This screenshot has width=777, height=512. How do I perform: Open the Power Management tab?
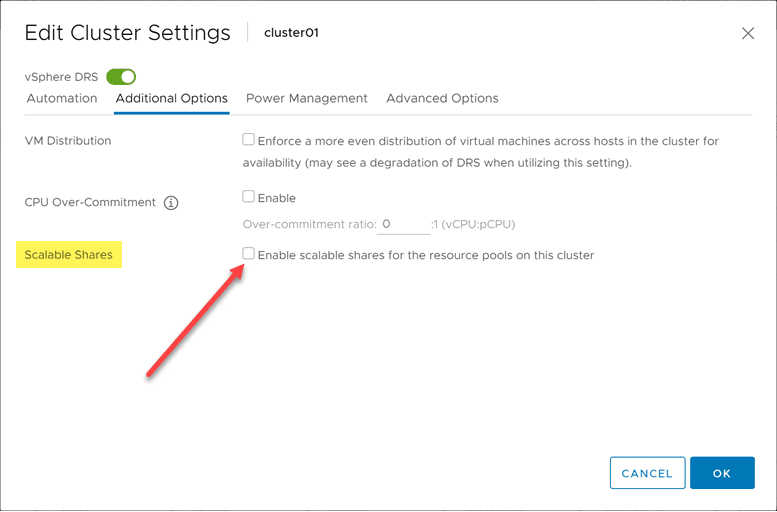coord(307,98)
